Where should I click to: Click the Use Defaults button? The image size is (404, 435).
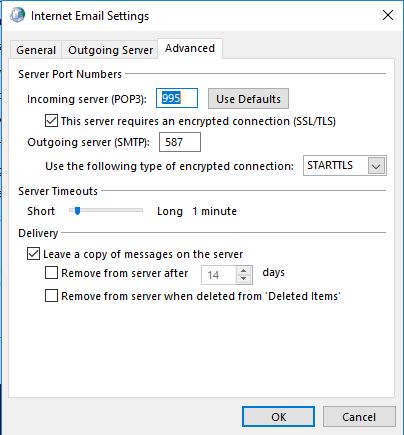tap(248, 99)
